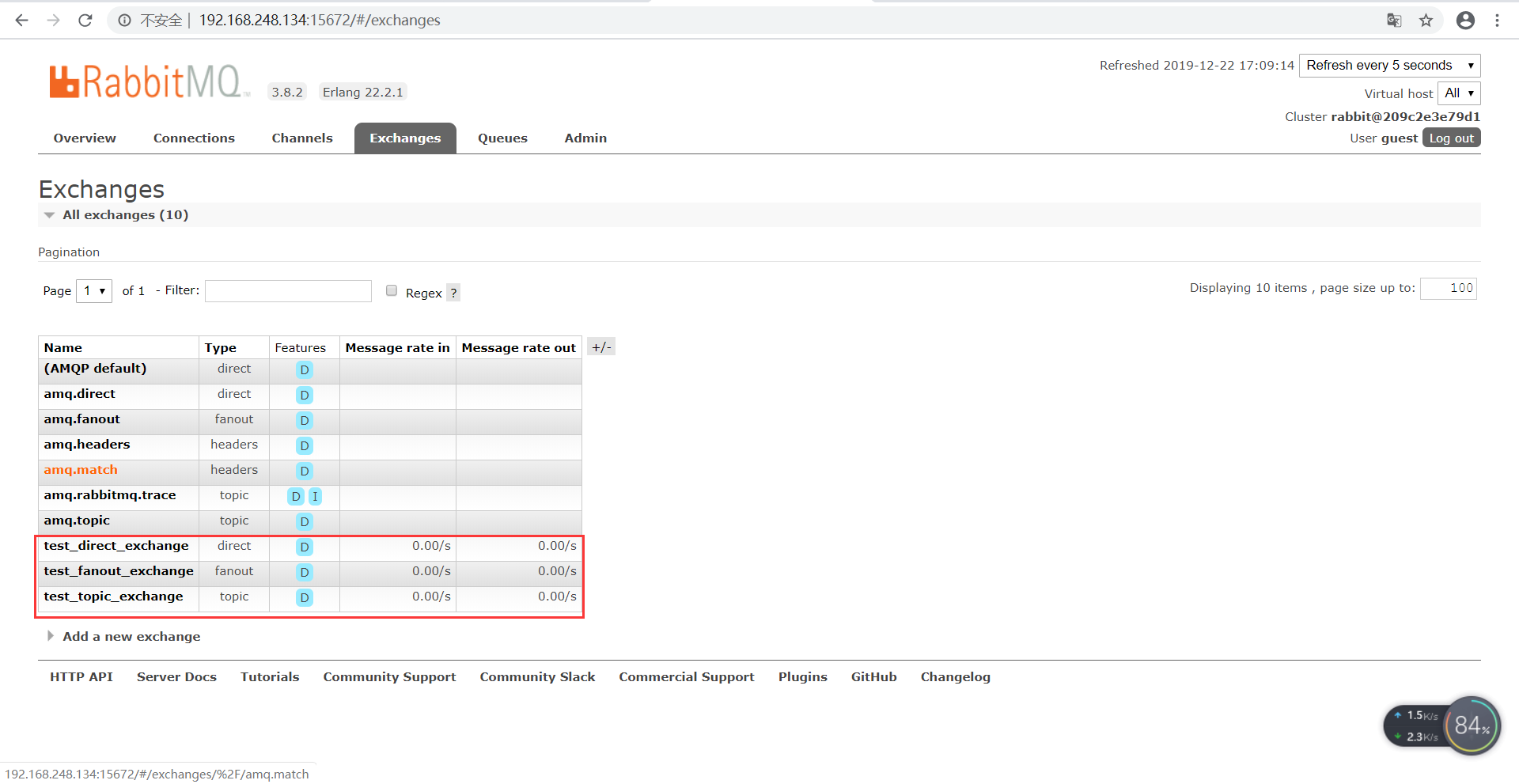
Task: Click the D badge for test_topic_exchange
Action: [305, 597]
